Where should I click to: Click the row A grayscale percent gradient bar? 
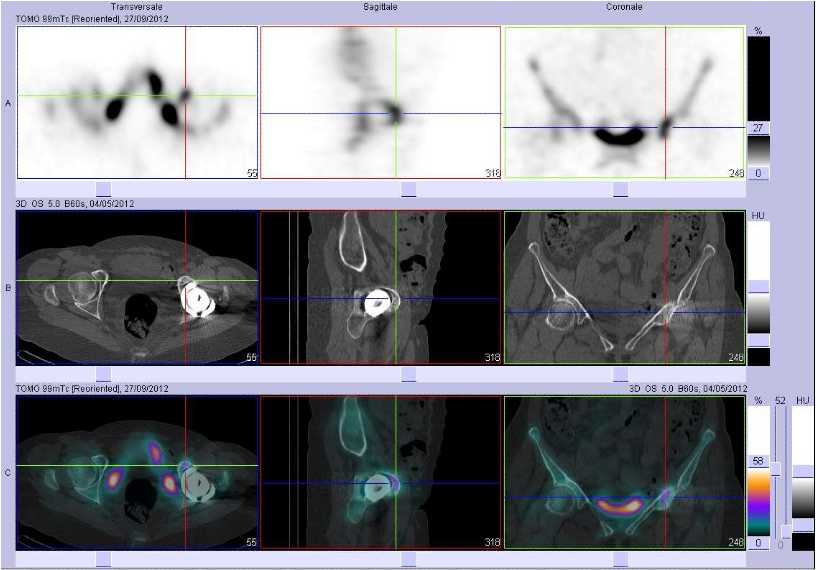pyautogui.click(x=758, y=150)
